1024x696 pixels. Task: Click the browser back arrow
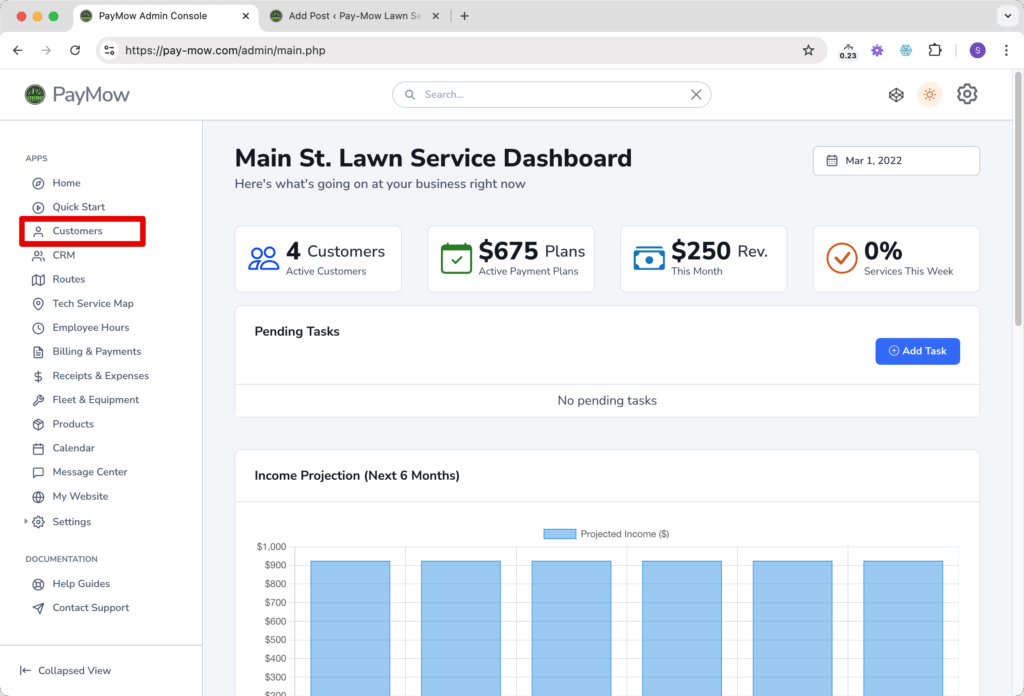(18, 50)
